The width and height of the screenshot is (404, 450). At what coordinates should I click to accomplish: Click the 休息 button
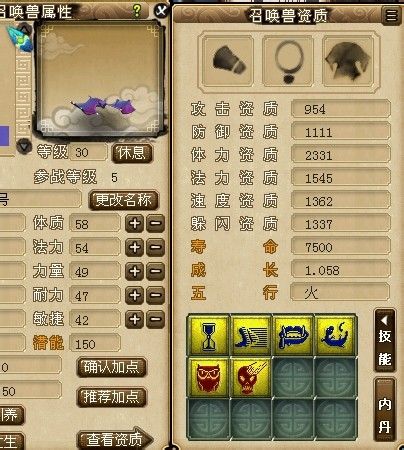[132, 153]
